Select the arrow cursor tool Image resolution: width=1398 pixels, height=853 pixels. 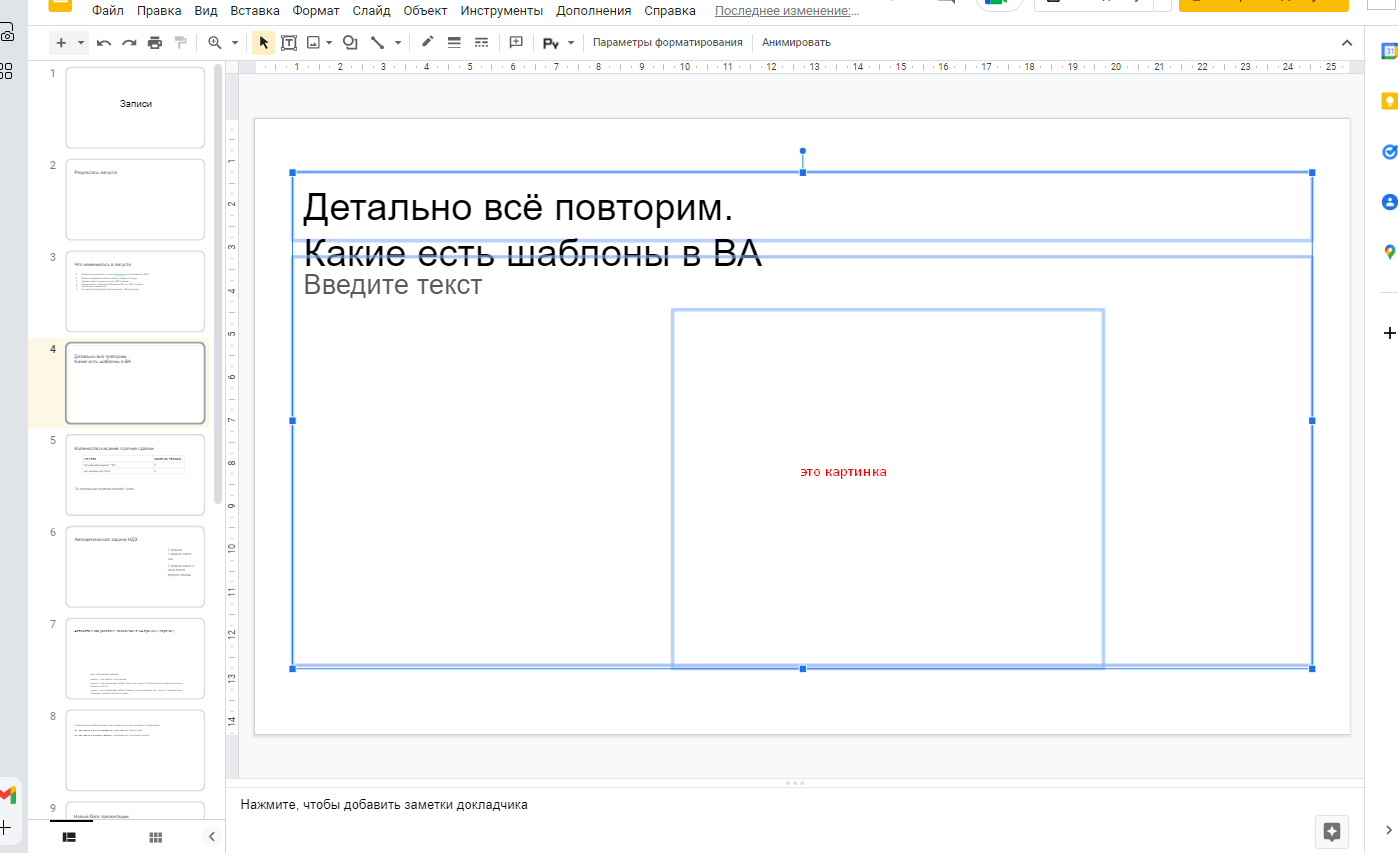pos(264,43)
